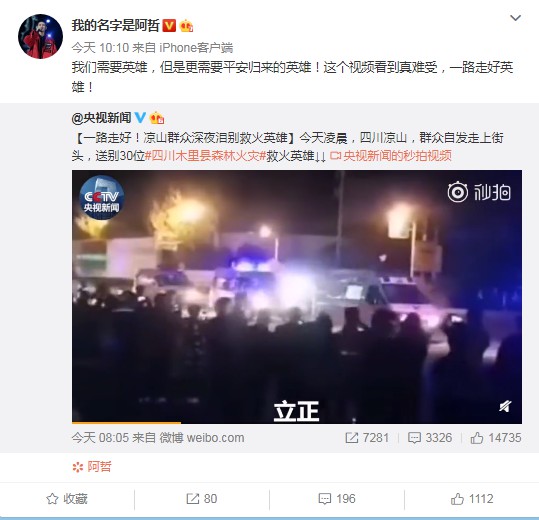This screenshot has height=520, width=539.
Task: Click the crown membership icon beside 阿哲
Action: pos(186,26)
